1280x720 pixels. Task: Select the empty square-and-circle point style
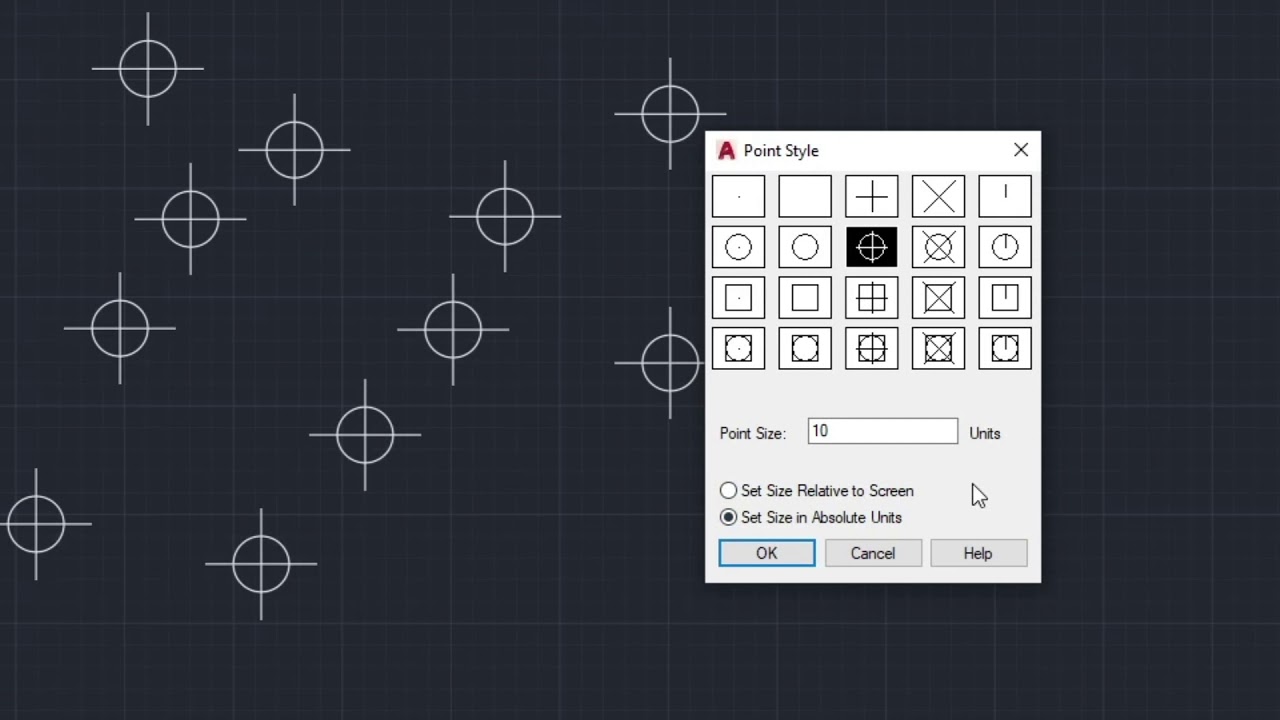tap(805, 348)
